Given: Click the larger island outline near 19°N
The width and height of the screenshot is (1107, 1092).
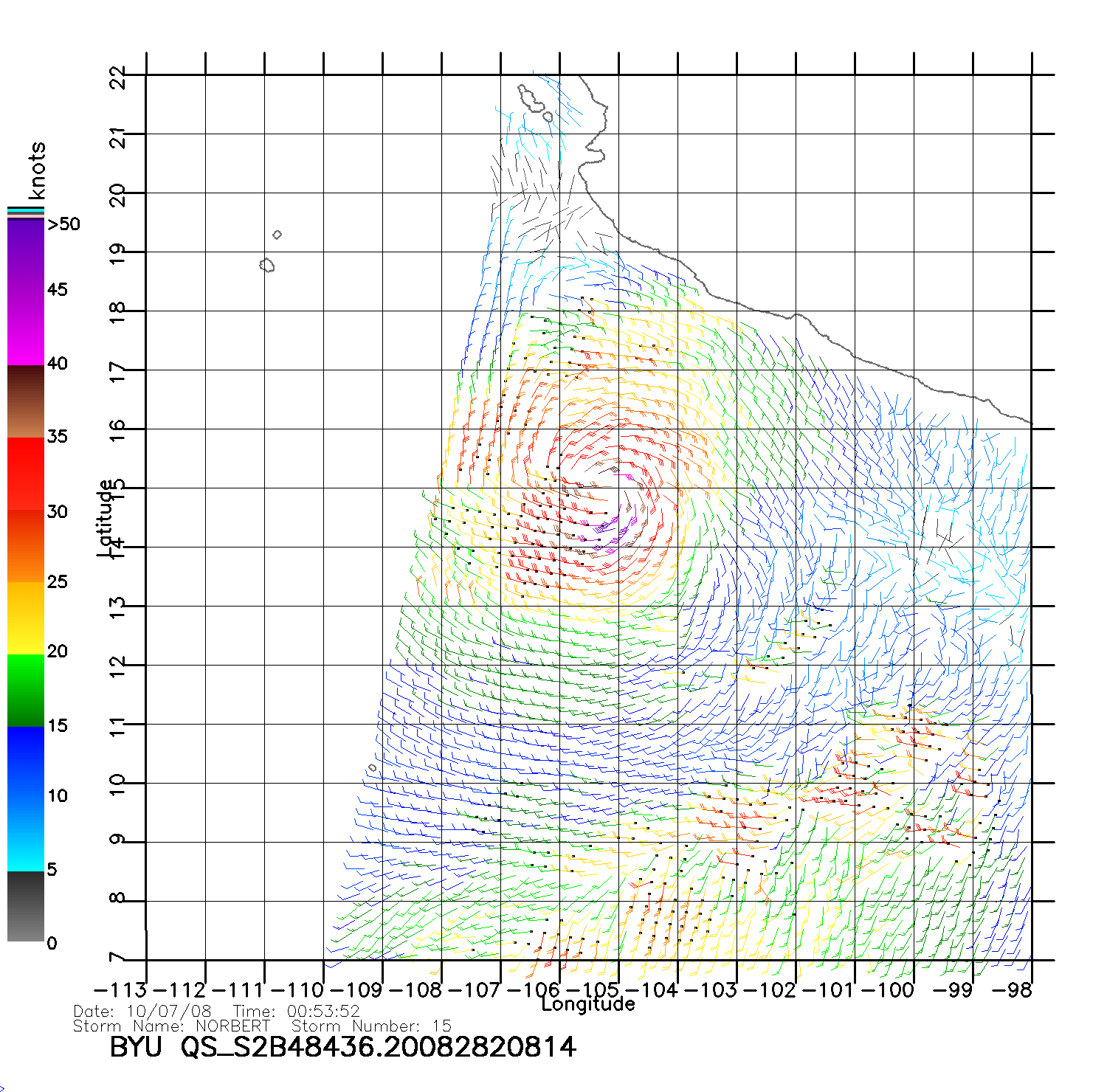Looking at the screenshot, I should click(267, 265).
